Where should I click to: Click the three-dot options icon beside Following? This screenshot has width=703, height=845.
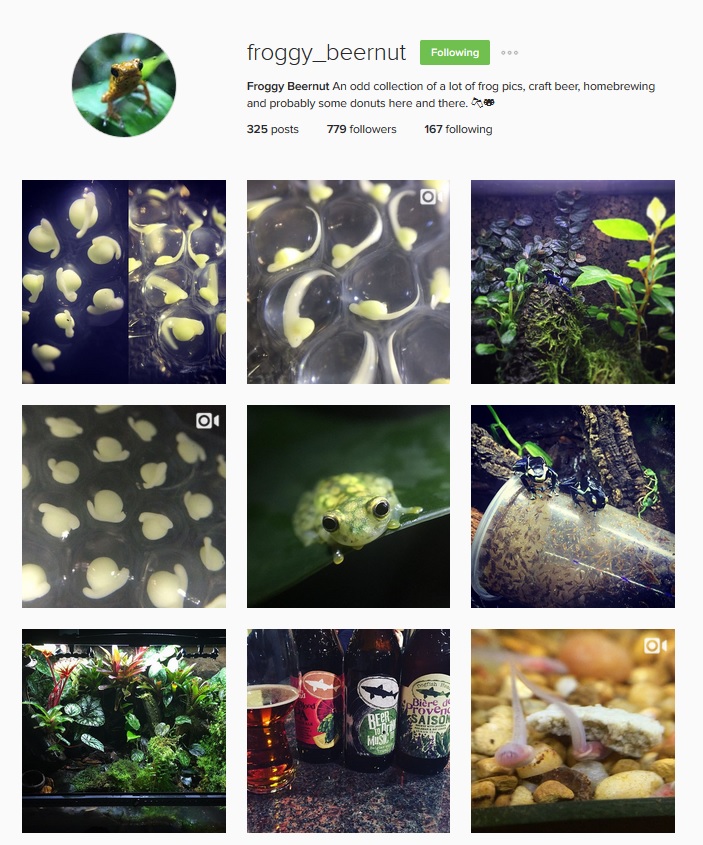[x=509, y=53]
